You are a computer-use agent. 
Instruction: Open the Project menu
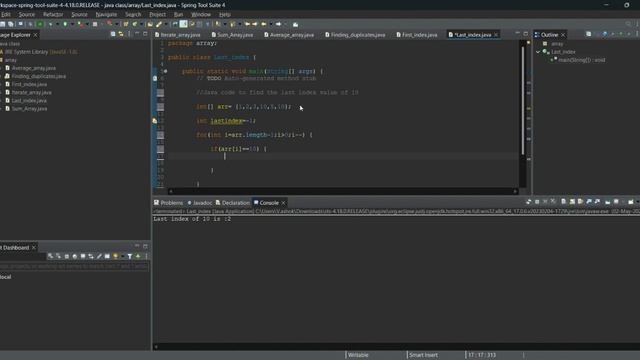[157, 14]
